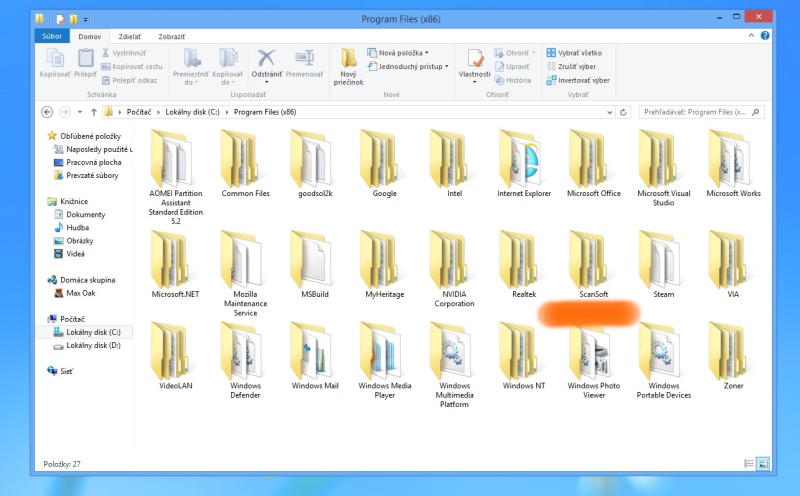Select the ScanSoft folder
Viewport: 800px width, 496px height.
pyautogui.click(x=594, y=264)
